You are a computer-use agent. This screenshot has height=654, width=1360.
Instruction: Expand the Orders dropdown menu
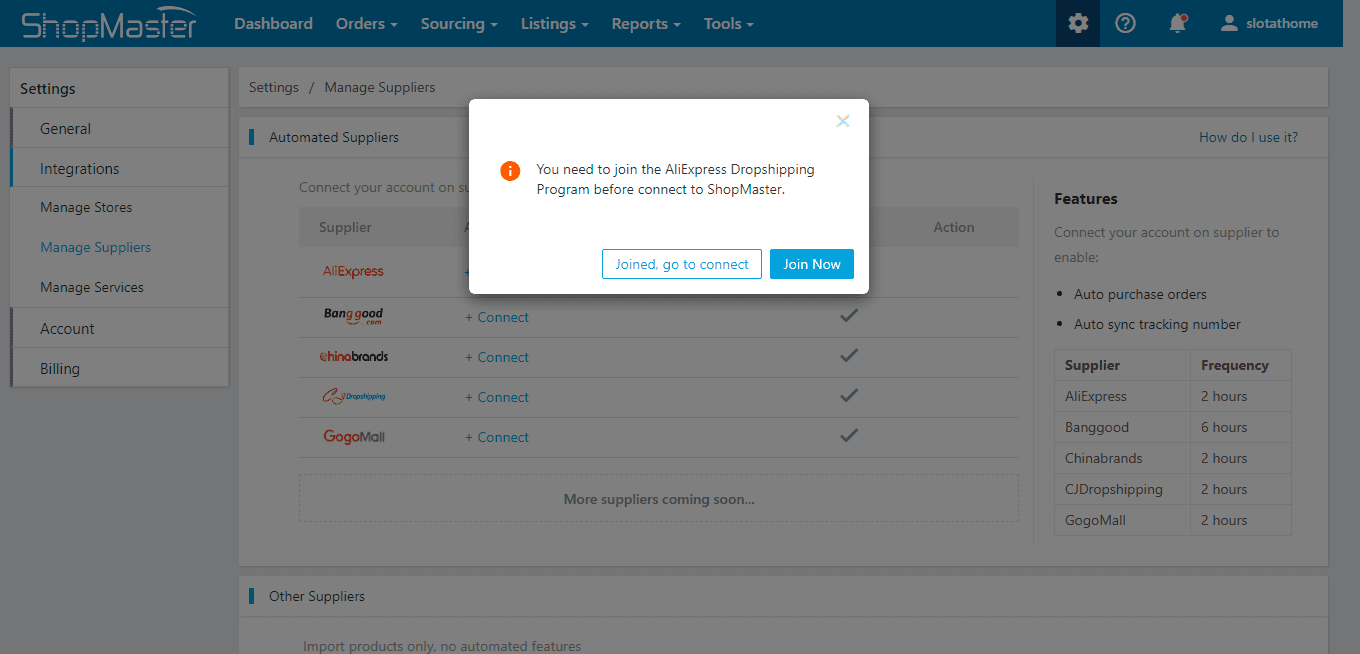pyautogui.click(x=366, y=23)
